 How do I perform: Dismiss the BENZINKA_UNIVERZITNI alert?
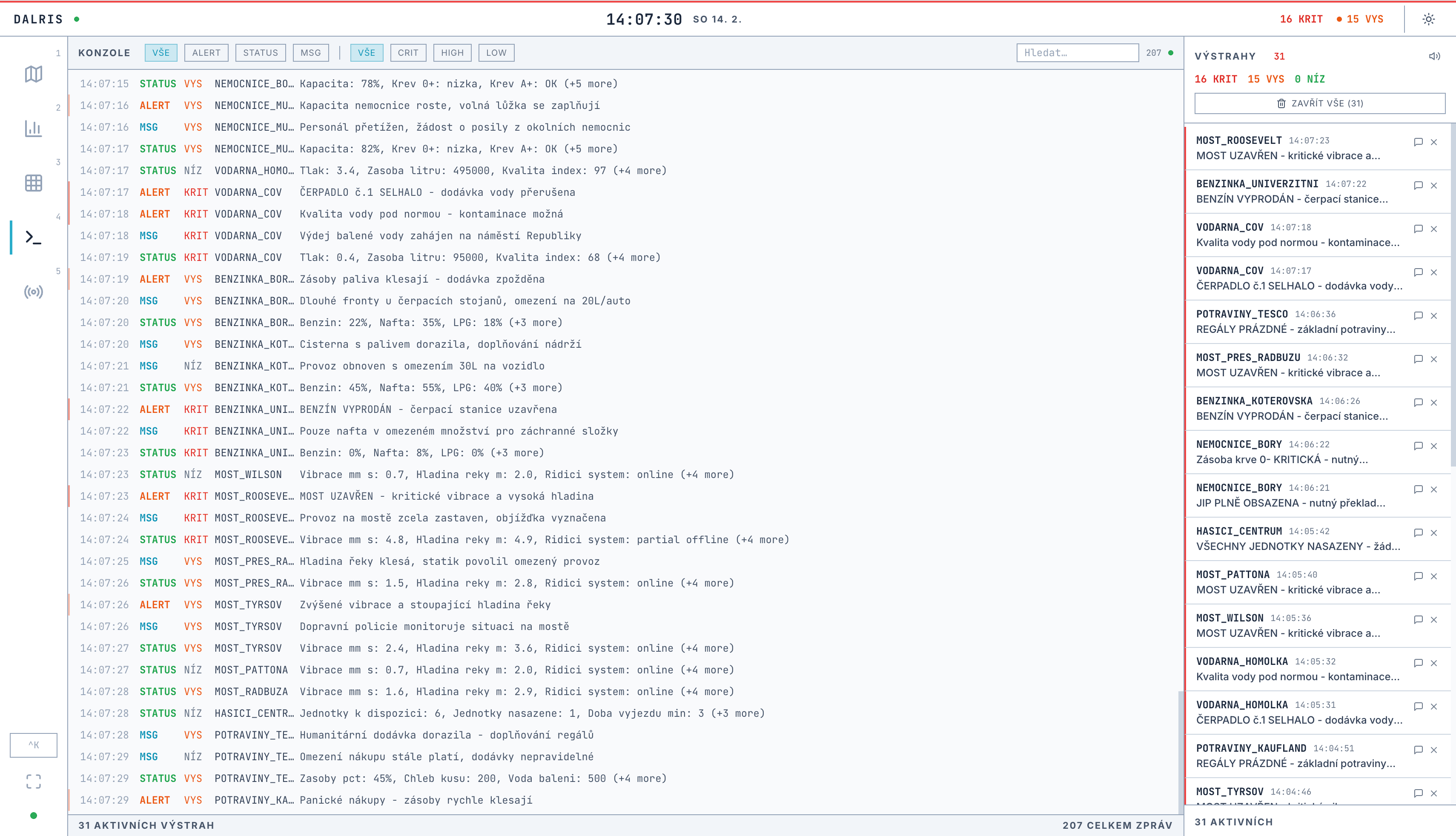pos(1433,186)
